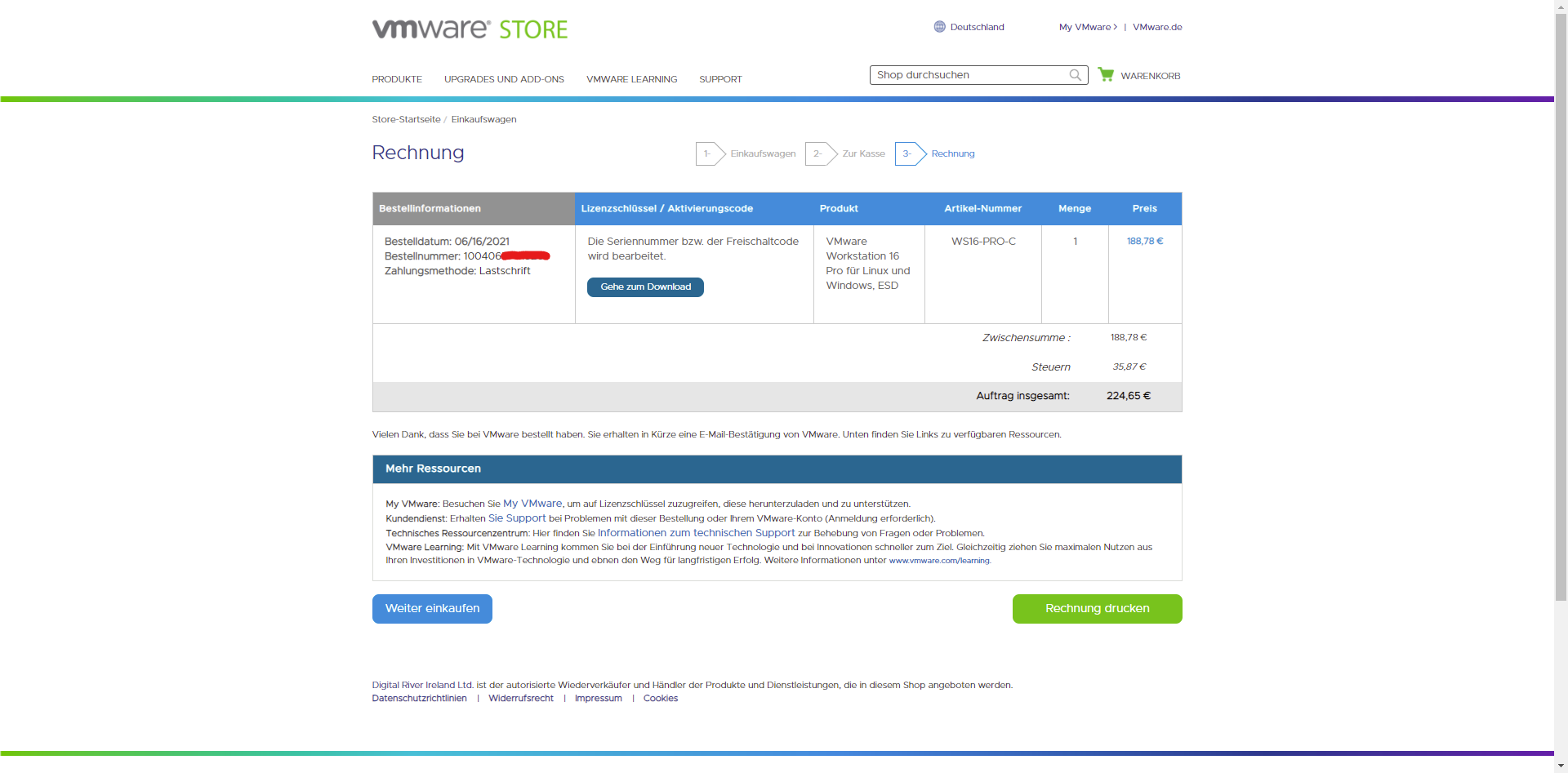Click the Bestelldatum: 06/16/2021 text
The width and height of the screenshot is (1568, 773).
pyautogui.click(x=447, y=242)
